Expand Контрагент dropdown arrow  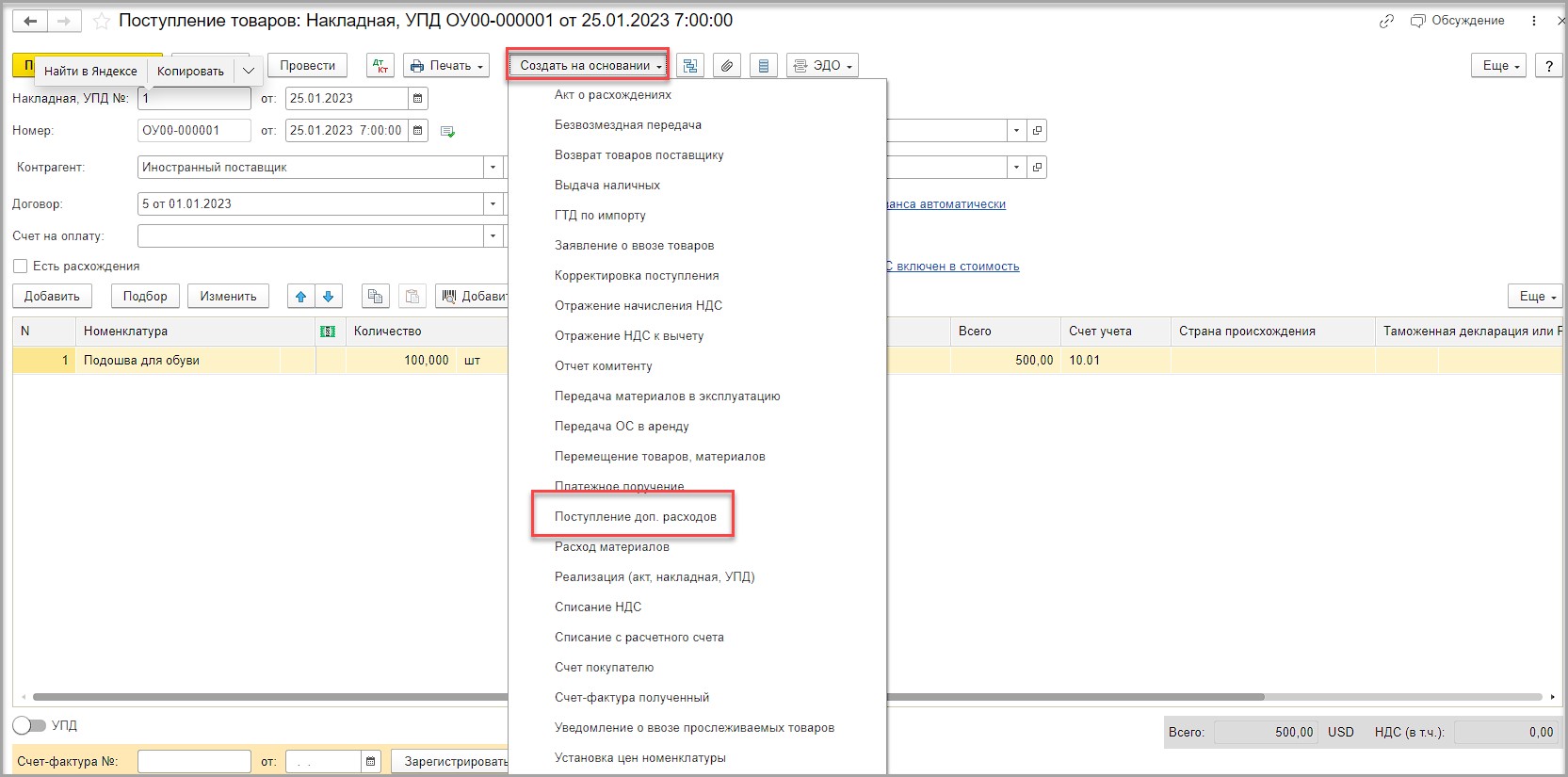(493, 167)
